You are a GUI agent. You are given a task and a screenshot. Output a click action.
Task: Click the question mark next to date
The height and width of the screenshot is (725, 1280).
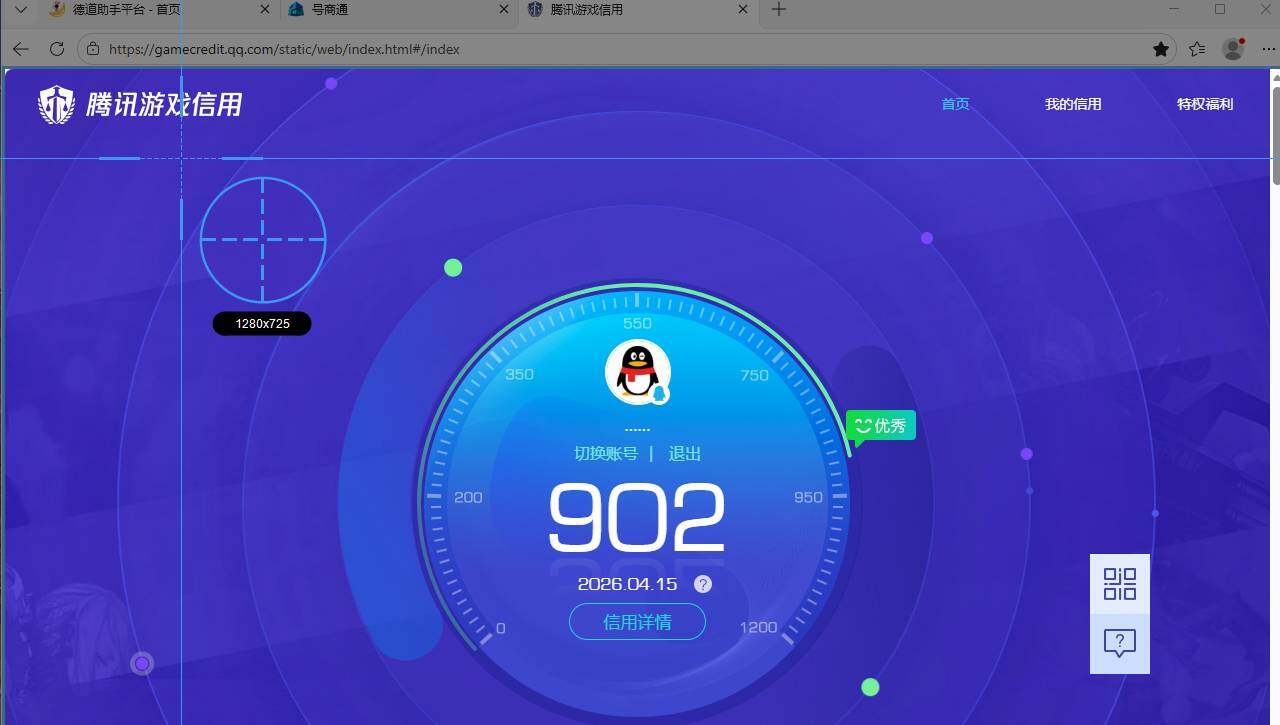[703, 584]
